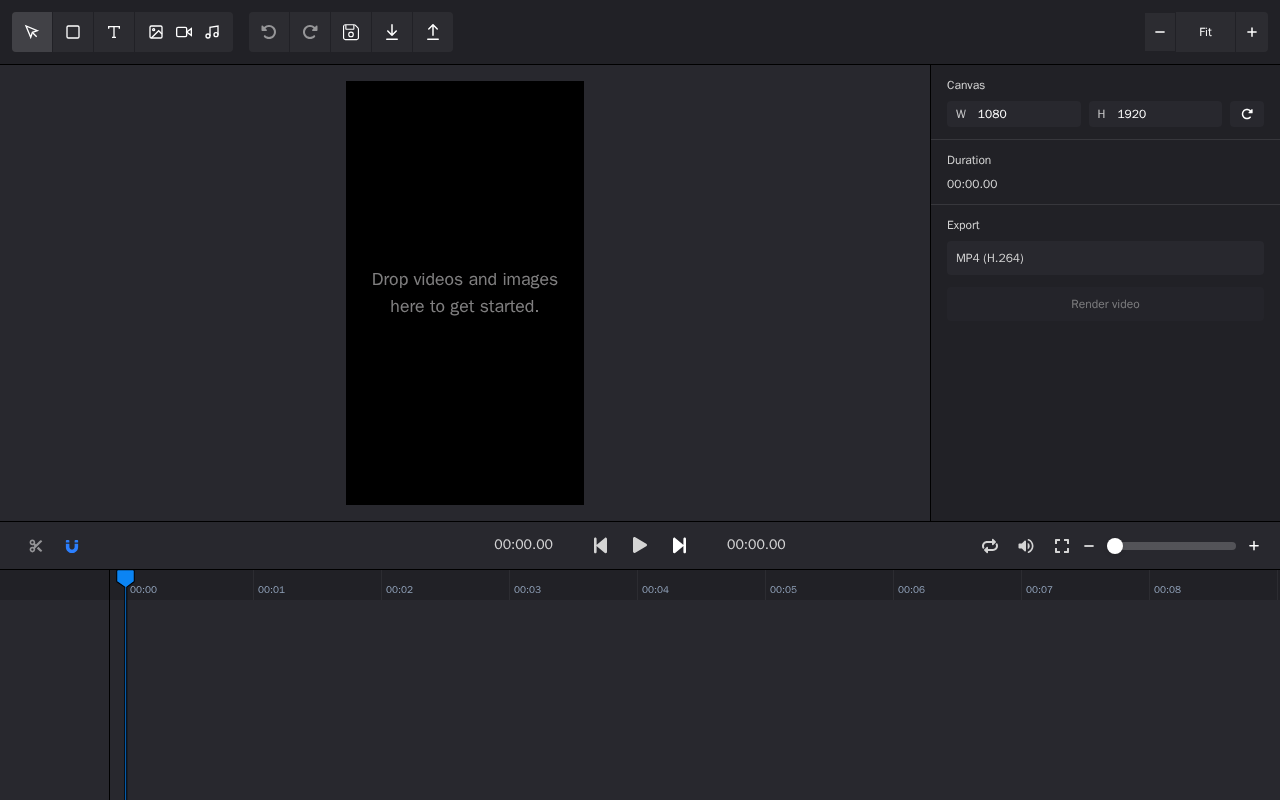Select the rectangle shape tool
Screen dimensions: 1280x800
pyautogui.click(x=73, y=32)
